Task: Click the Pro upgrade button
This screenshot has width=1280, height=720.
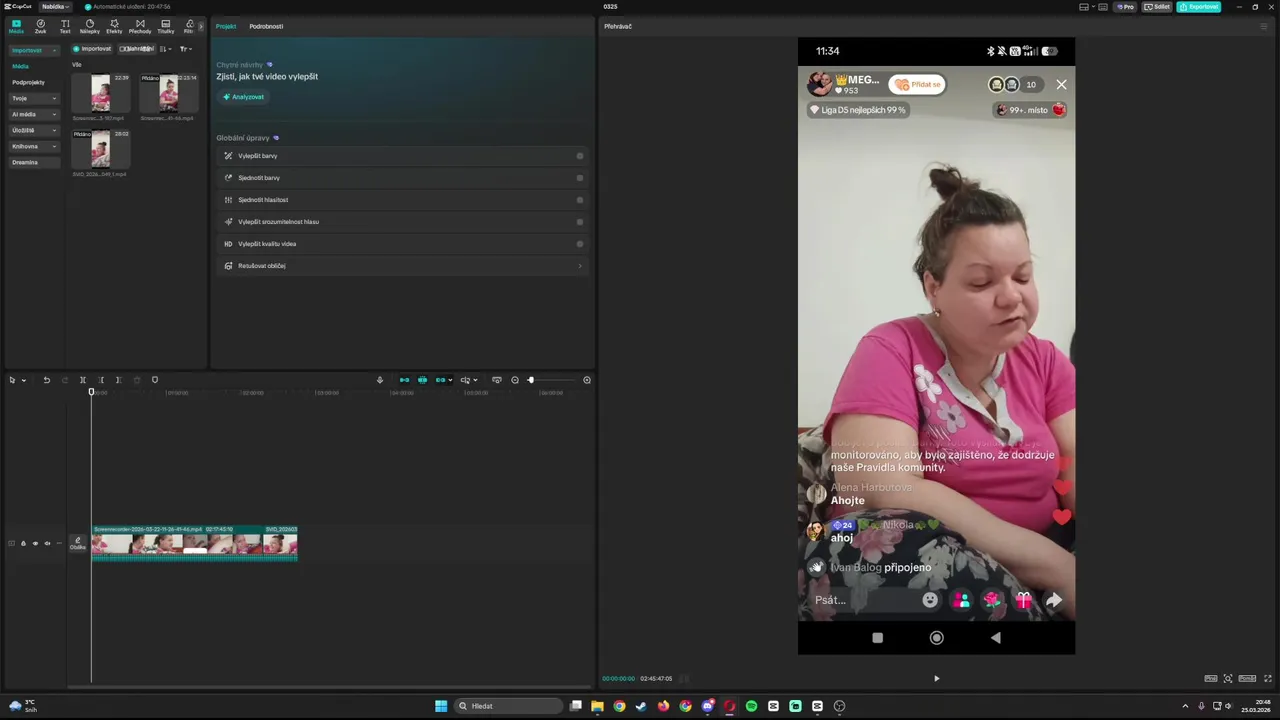Action: 1126,7
